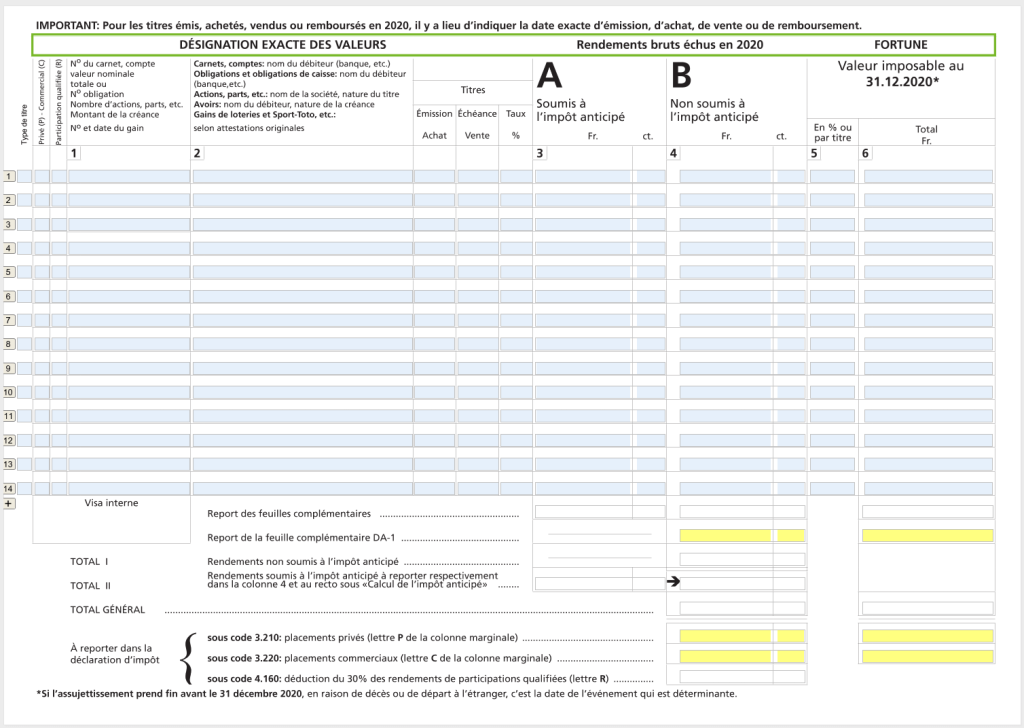Click row 13 Taux % field
Screen dimensions: 1024x728
pos(516,464)
